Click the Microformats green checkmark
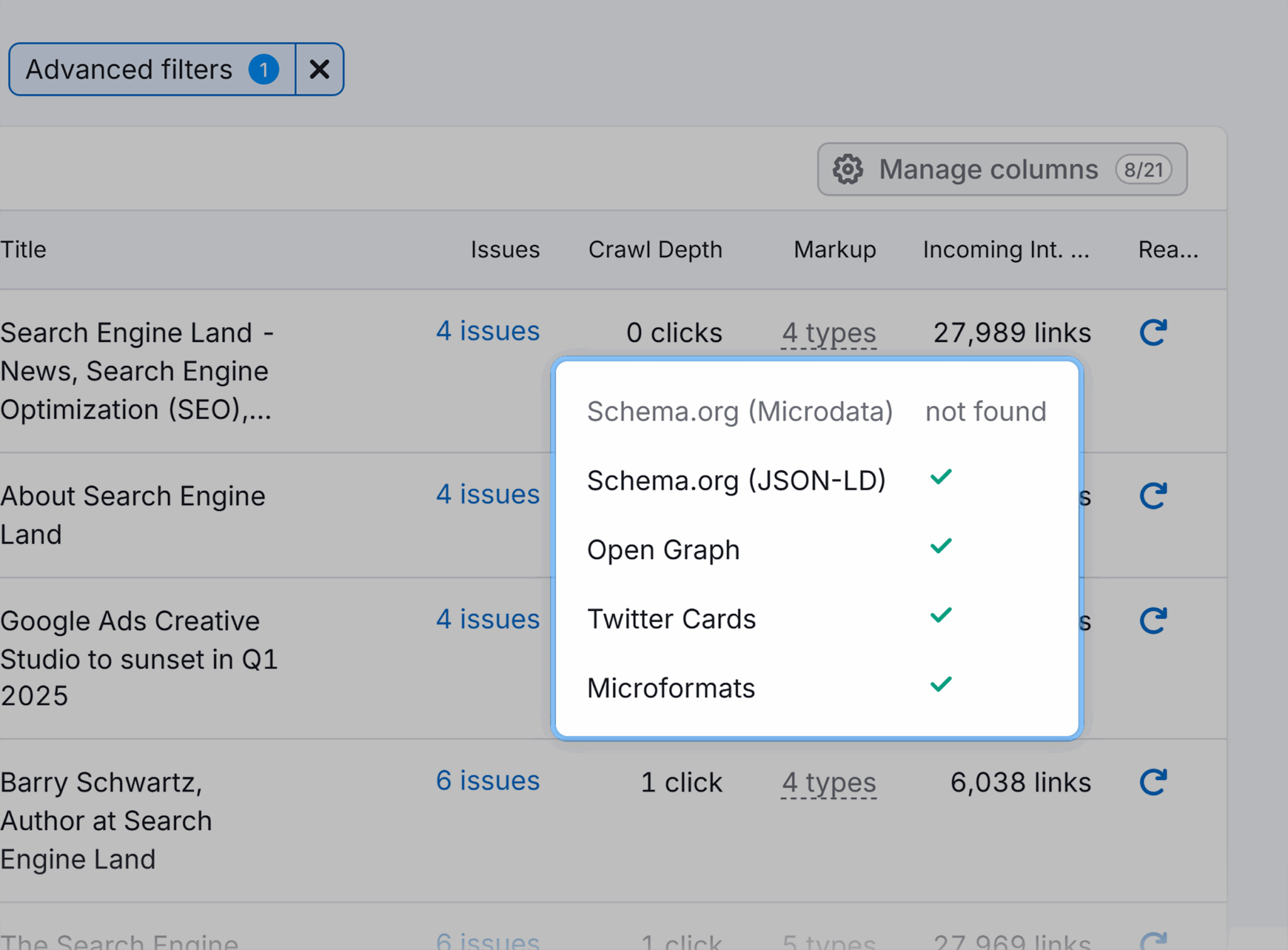 [941, 685]
